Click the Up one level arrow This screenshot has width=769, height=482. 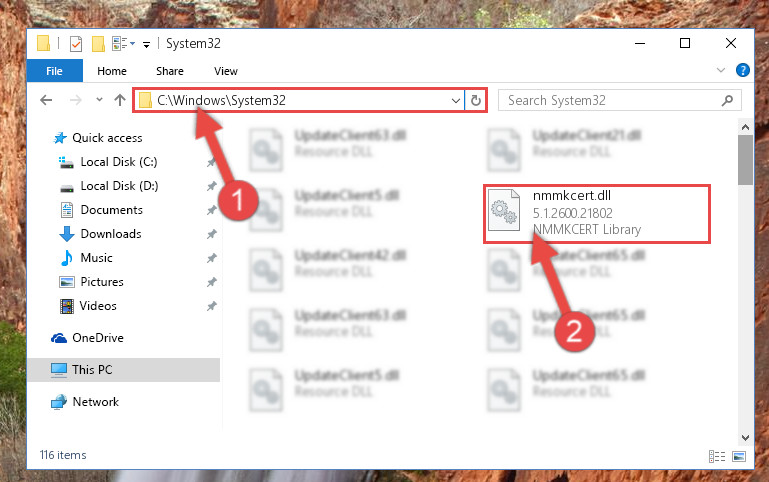tap(120, 100)
